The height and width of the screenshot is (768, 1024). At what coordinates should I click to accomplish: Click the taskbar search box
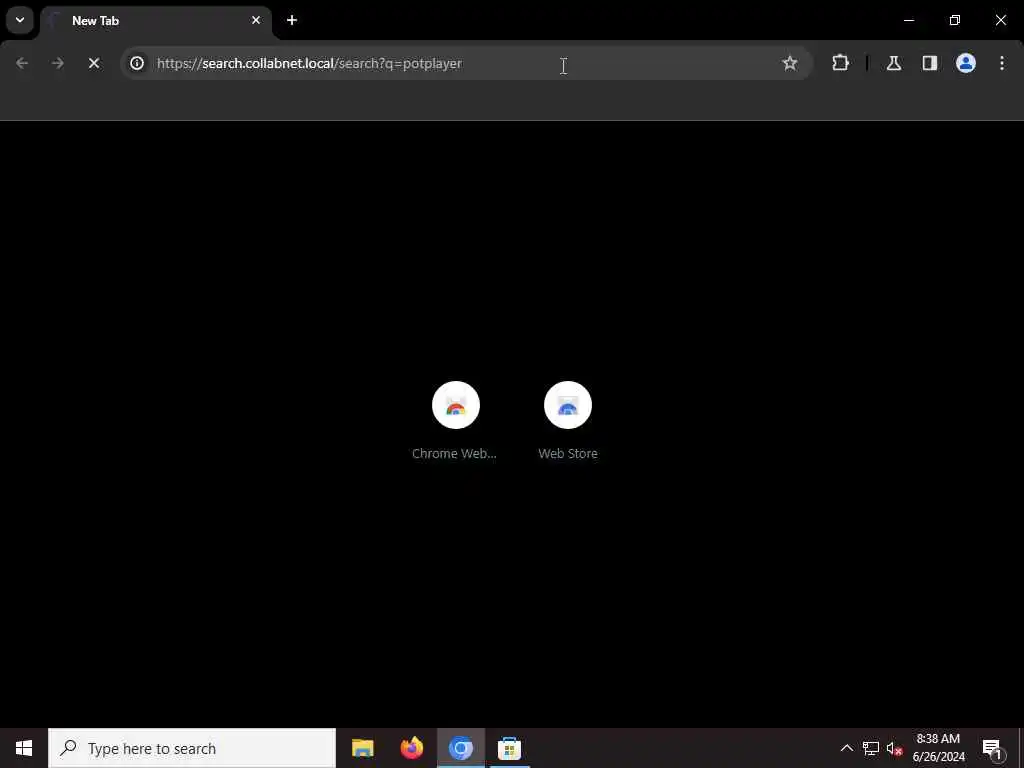click(x=192, y=748)
